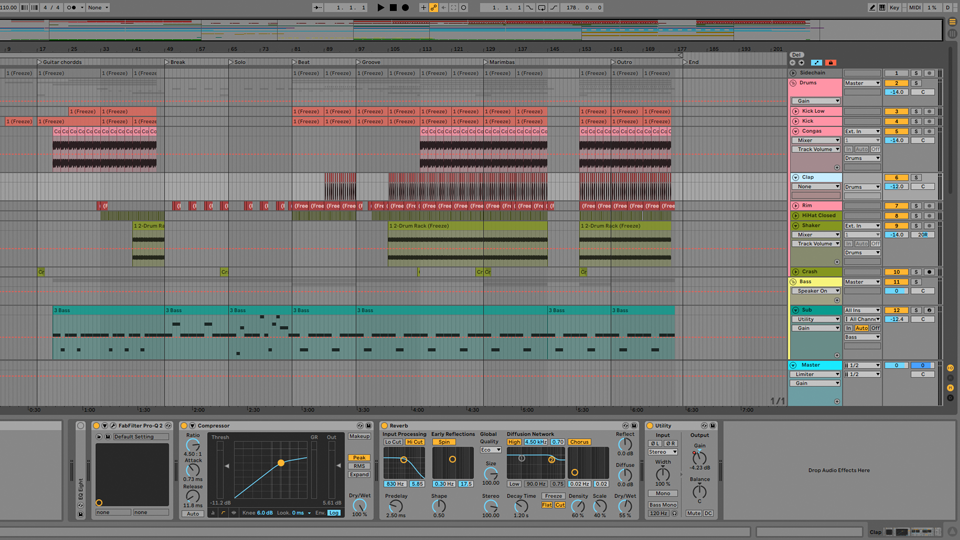Toggle track activator 10 on Crash
Image resolution: width=960 pixels, height=540 pixels.
coord(896,271)
